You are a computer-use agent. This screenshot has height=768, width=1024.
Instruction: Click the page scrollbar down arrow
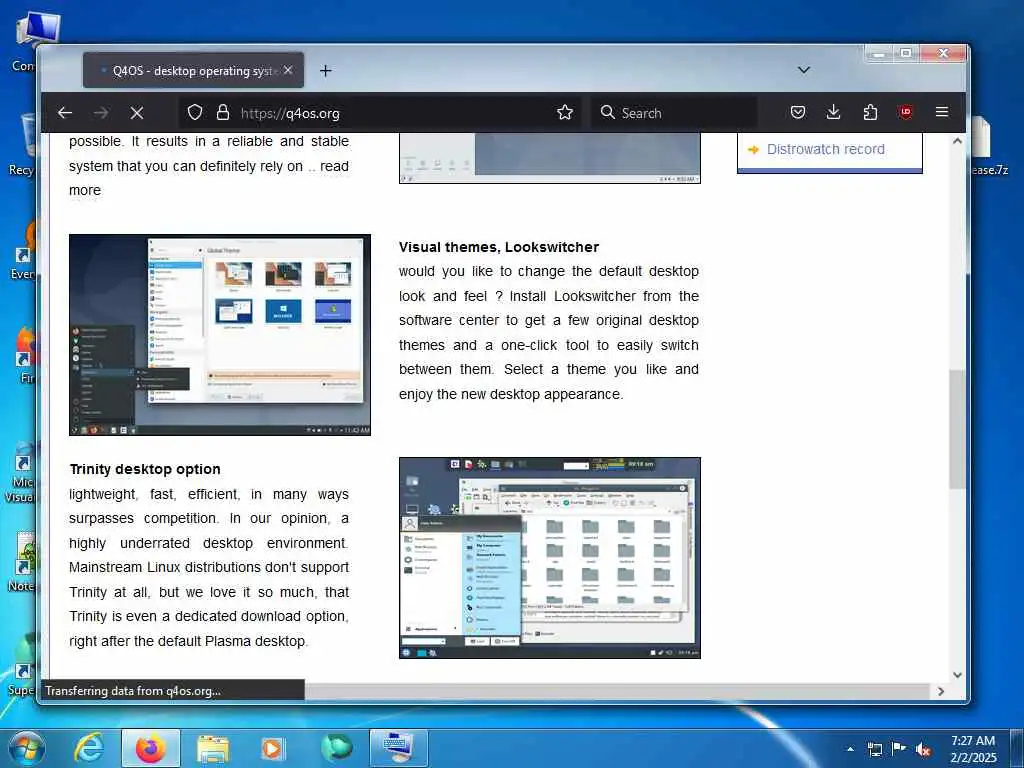pos(957,675)
